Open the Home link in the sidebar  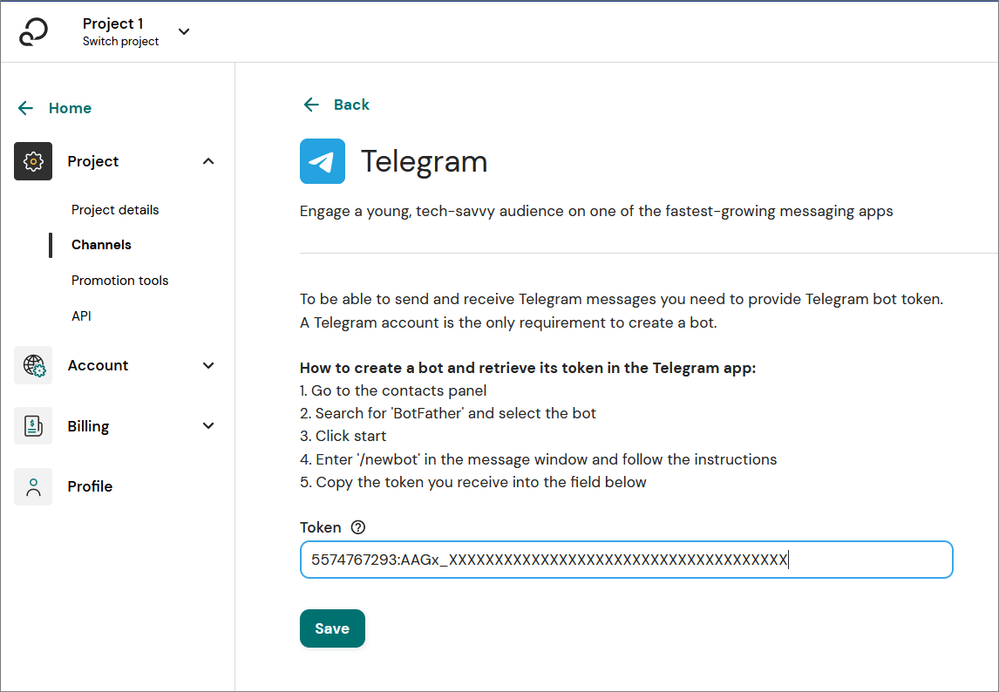pos(69,108)
